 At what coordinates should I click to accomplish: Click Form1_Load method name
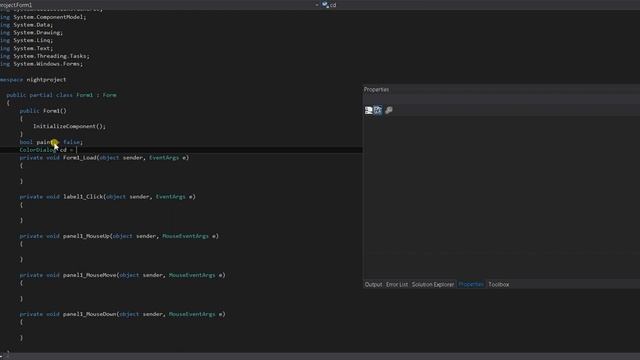point(80,158)
